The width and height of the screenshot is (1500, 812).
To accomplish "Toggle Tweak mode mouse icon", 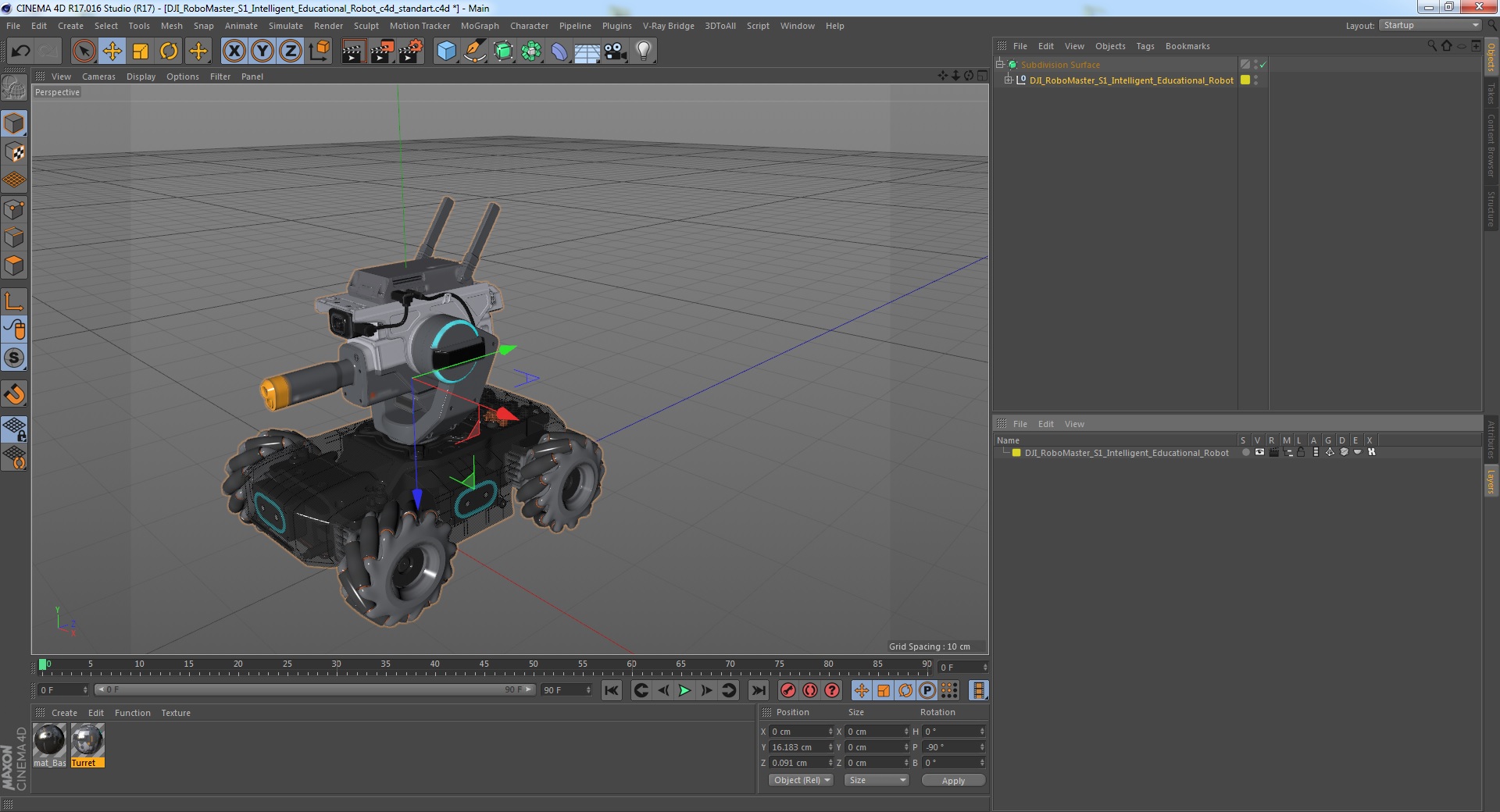I will pos(14,329).
